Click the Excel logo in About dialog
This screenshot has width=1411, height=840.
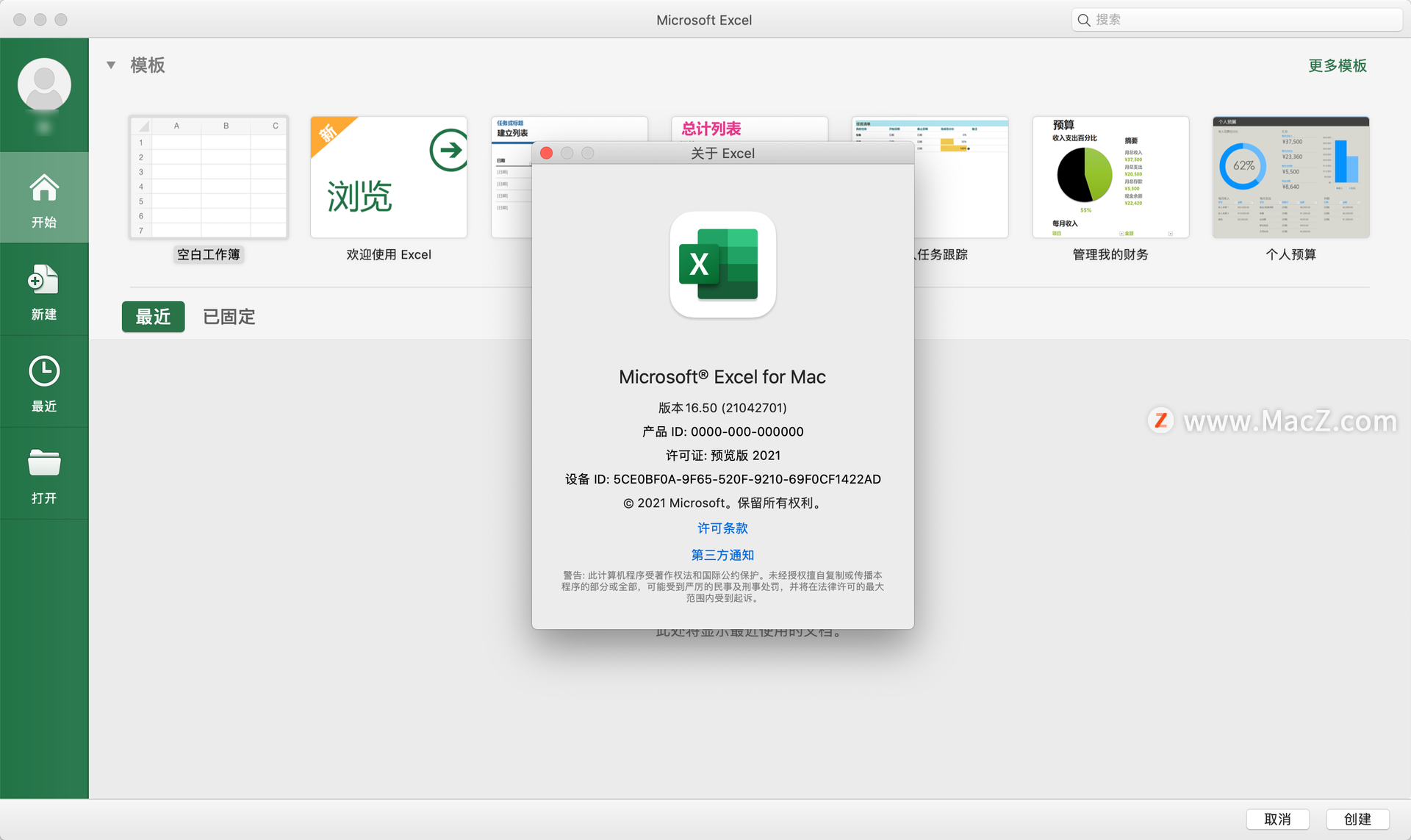[722, 265]
